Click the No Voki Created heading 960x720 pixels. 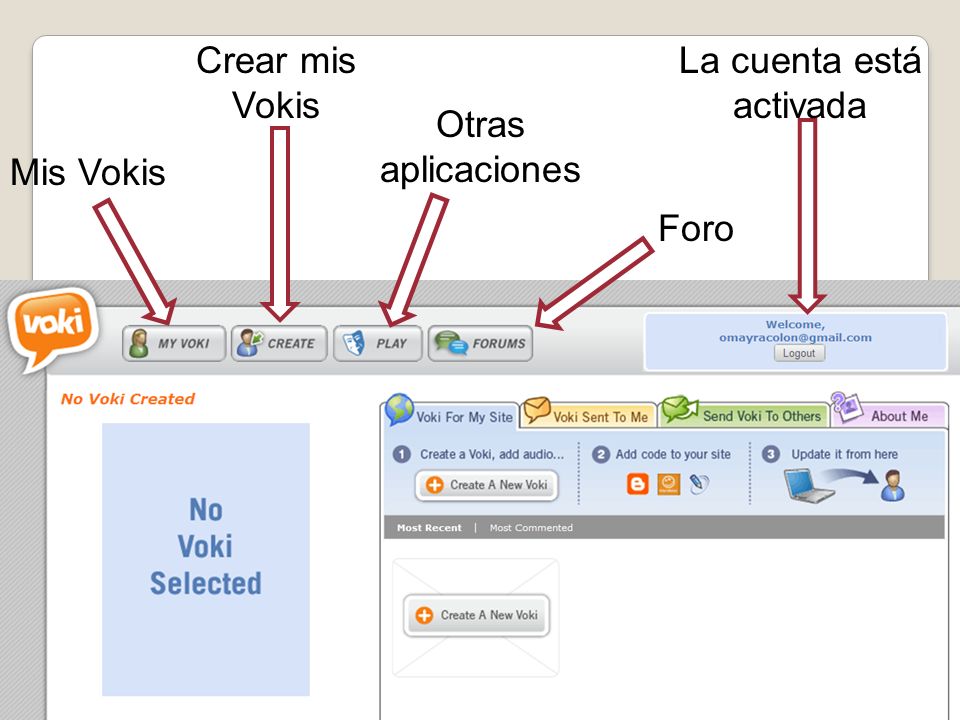coord(127,399)
